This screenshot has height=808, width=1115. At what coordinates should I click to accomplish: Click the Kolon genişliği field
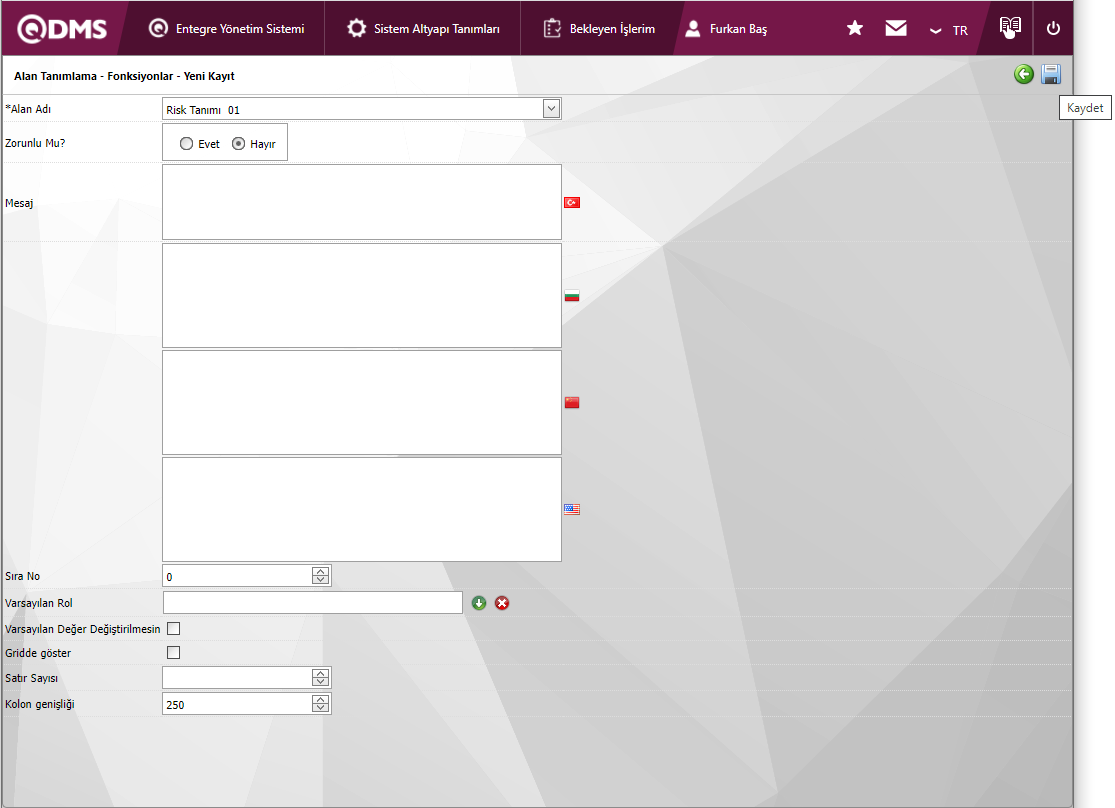tap(238, 704)
